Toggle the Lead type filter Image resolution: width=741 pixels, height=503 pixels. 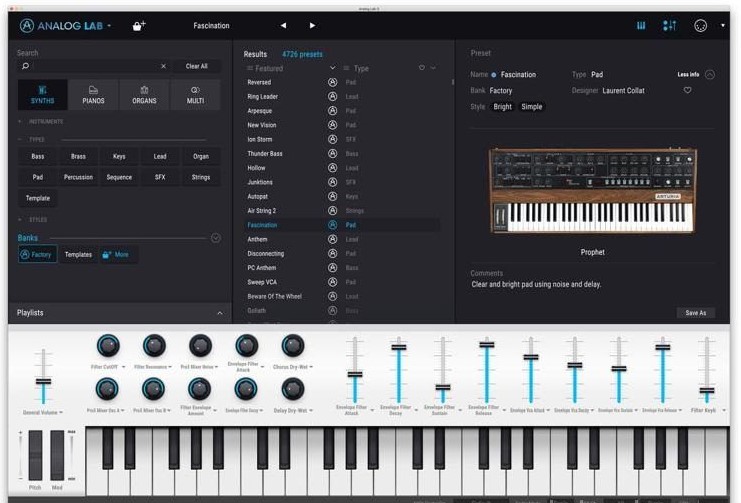[160, 156]
